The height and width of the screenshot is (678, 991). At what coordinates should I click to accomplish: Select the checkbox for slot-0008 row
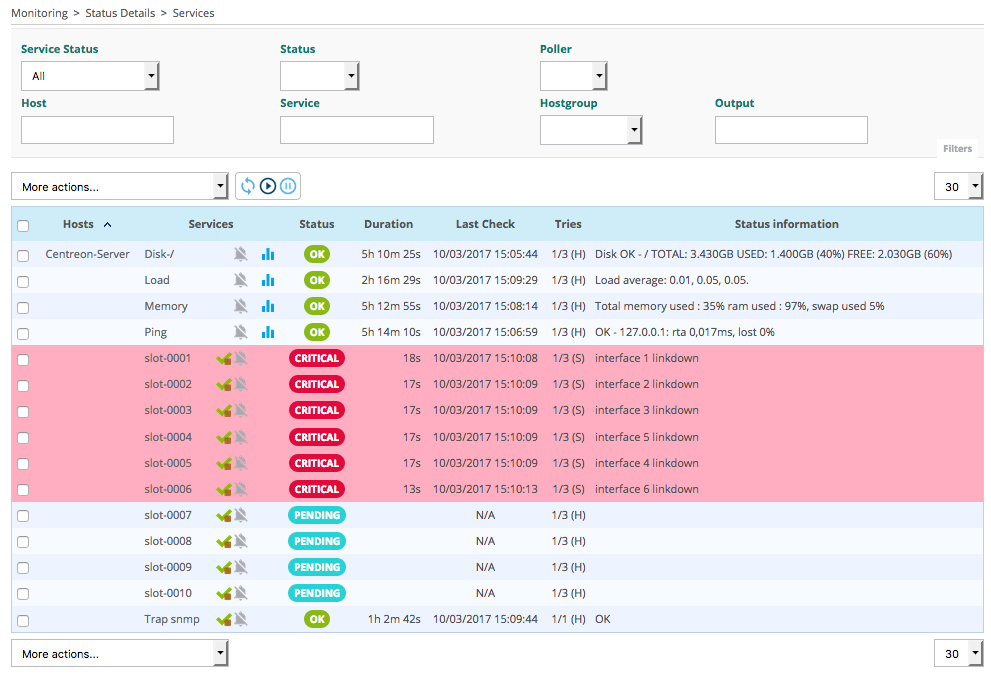coord(23,542)
